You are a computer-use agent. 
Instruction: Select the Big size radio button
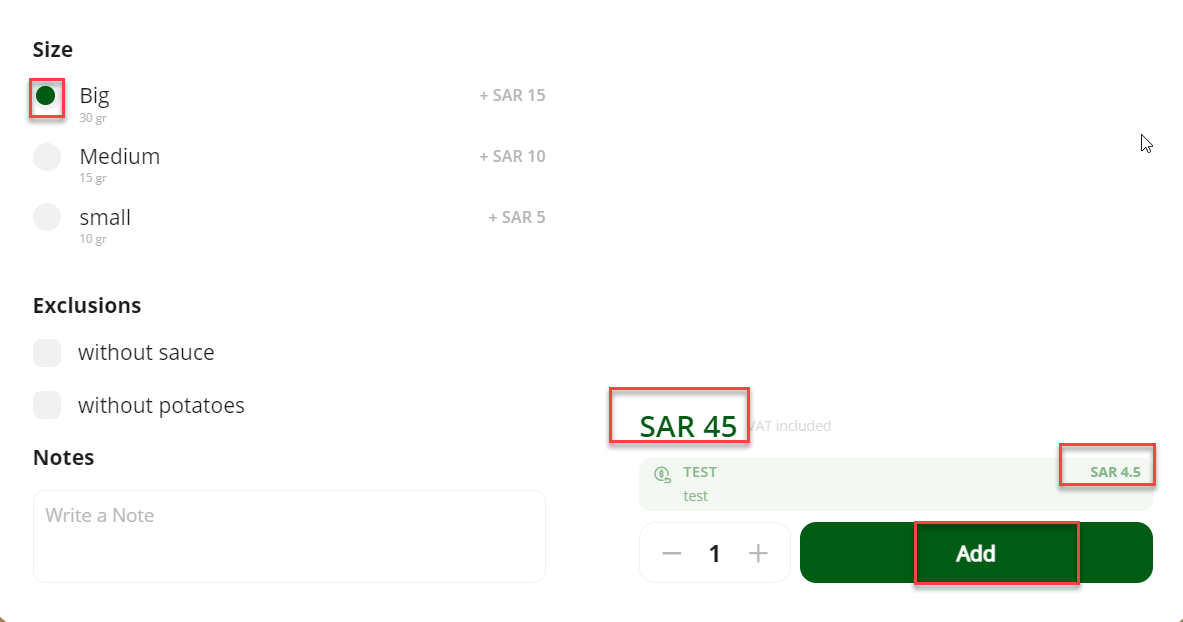coord(46,96)
